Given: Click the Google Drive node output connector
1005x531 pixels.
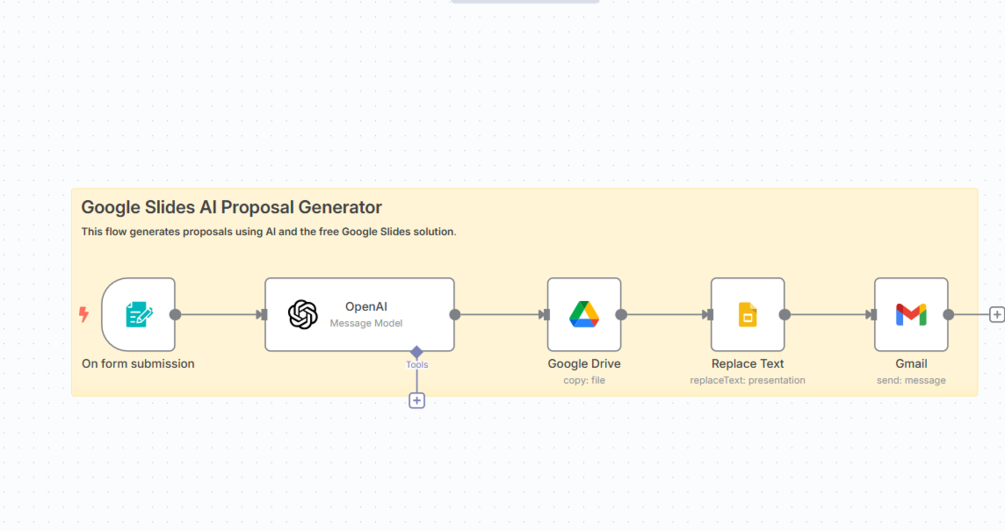Looking at the screenshot, I should pos(621,314).
